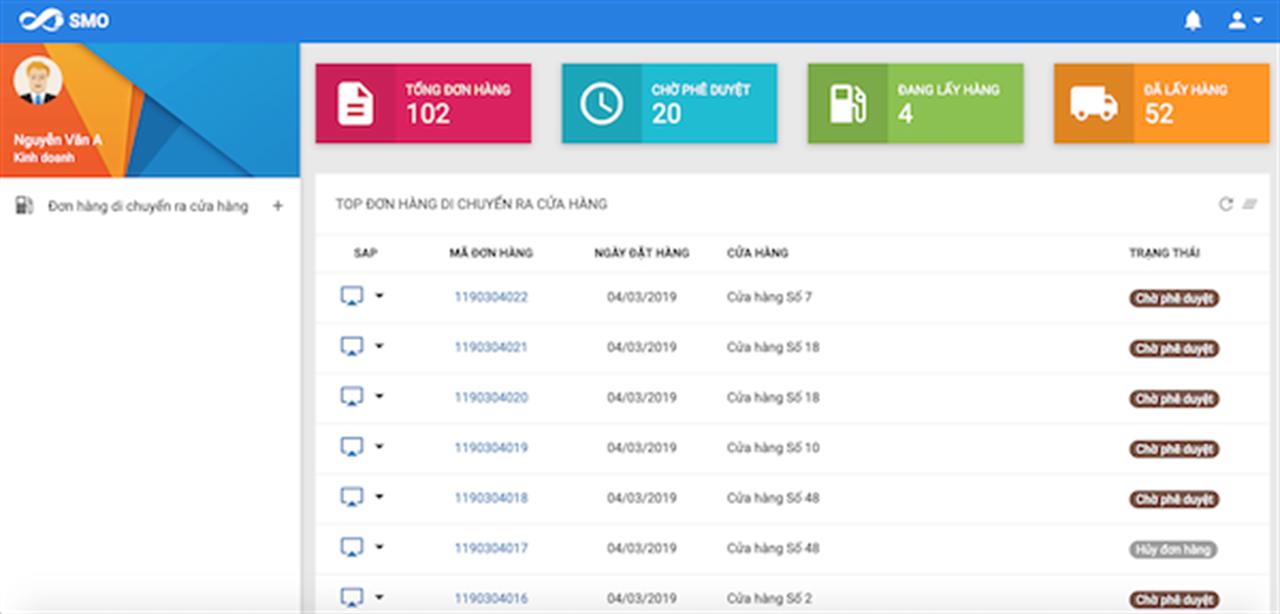The width and height of the screenshot is (1280, 614).
Task: Open the Chờ phê duyệt 20 card
Action: click(669, 103)
